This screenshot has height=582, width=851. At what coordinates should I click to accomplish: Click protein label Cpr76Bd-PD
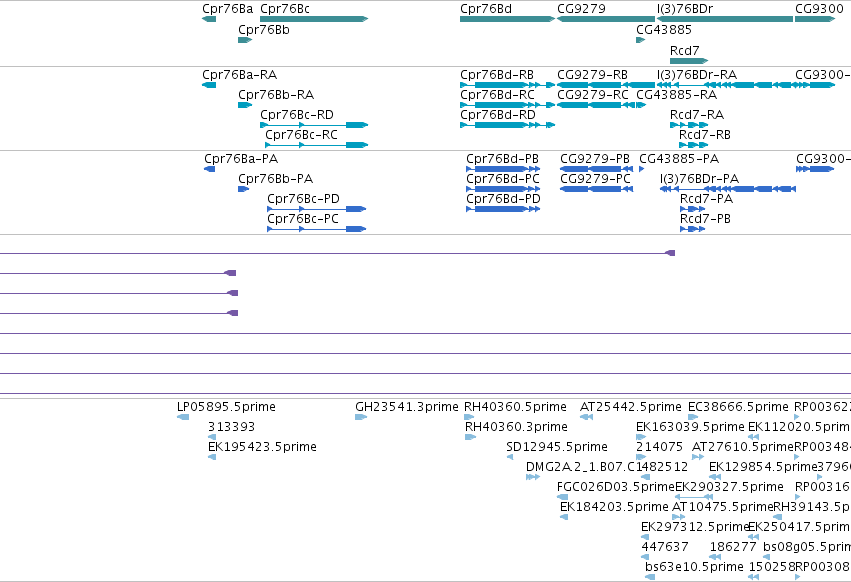(x=504, y=199)
